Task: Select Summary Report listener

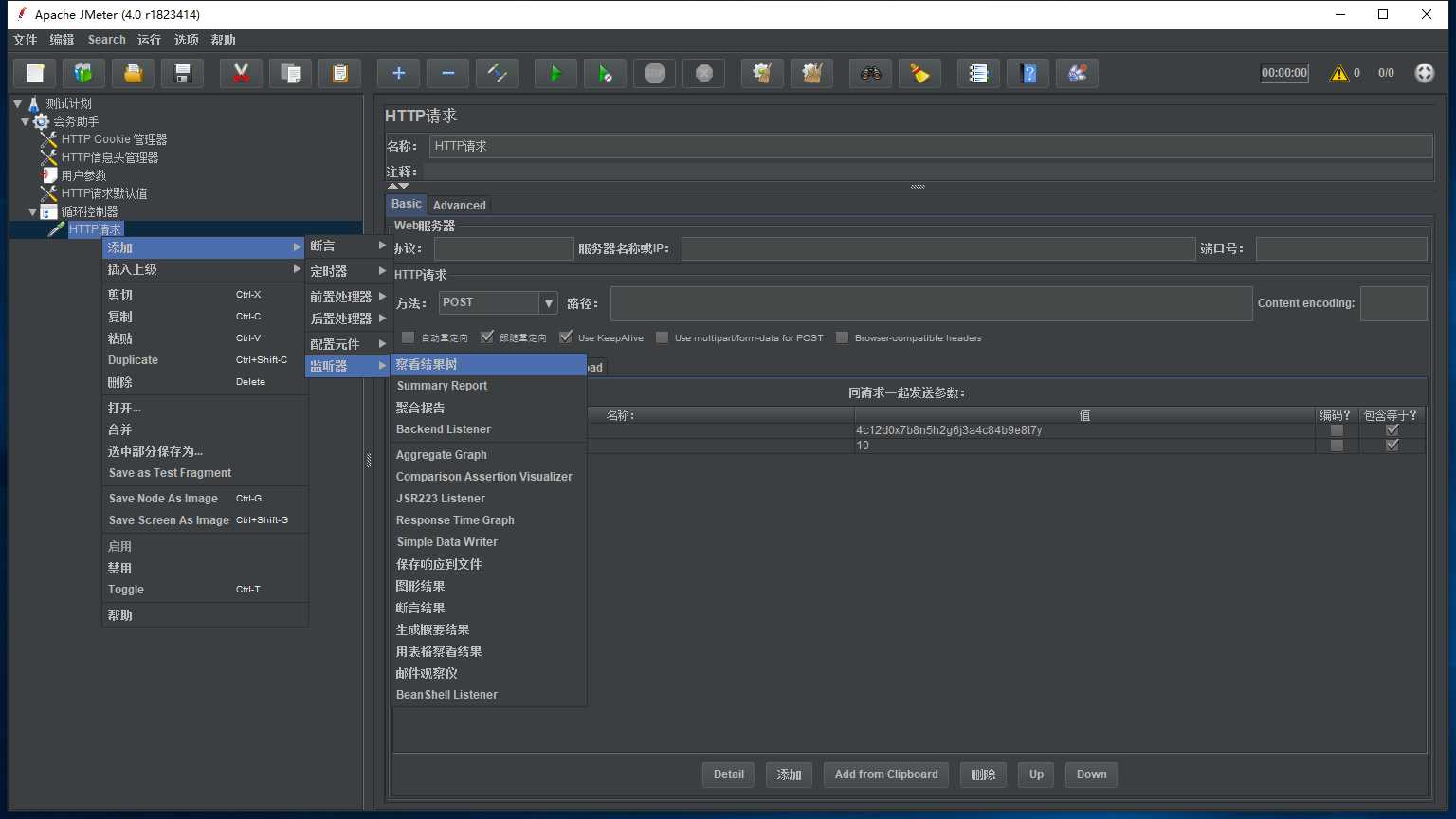Action: click(489, 386)
